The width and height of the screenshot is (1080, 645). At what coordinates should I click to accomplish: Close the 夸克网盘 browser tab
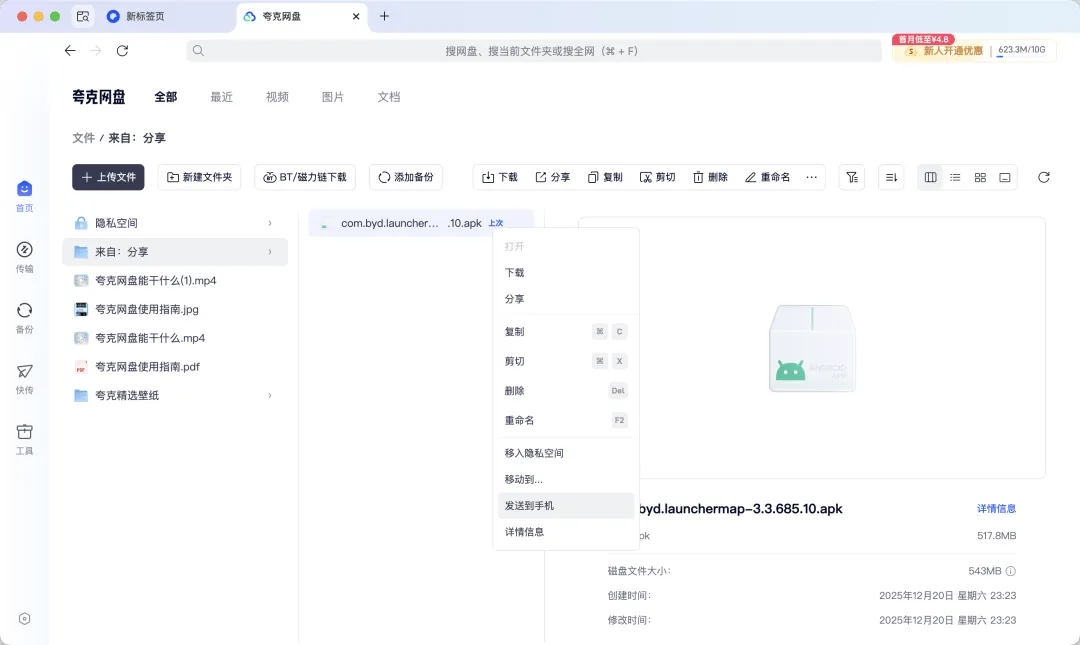(x=356, y=17)
